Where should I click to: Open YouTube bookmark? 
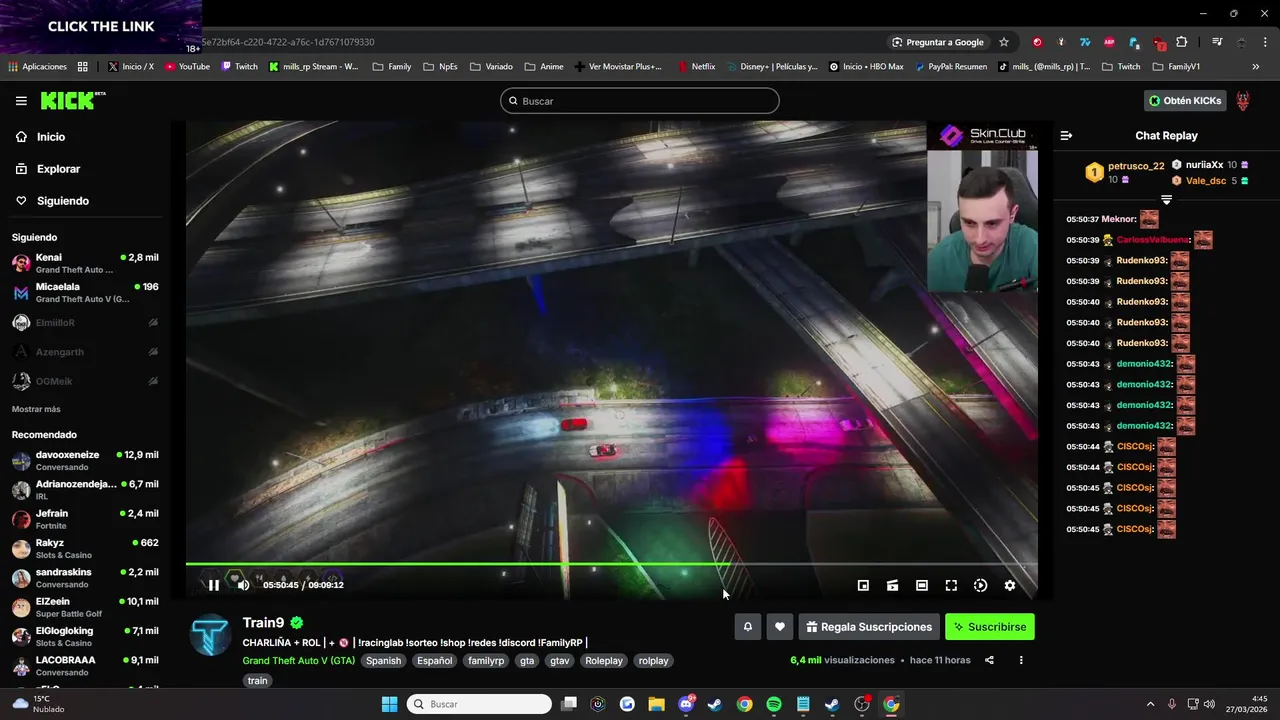(x=187, y=67)
